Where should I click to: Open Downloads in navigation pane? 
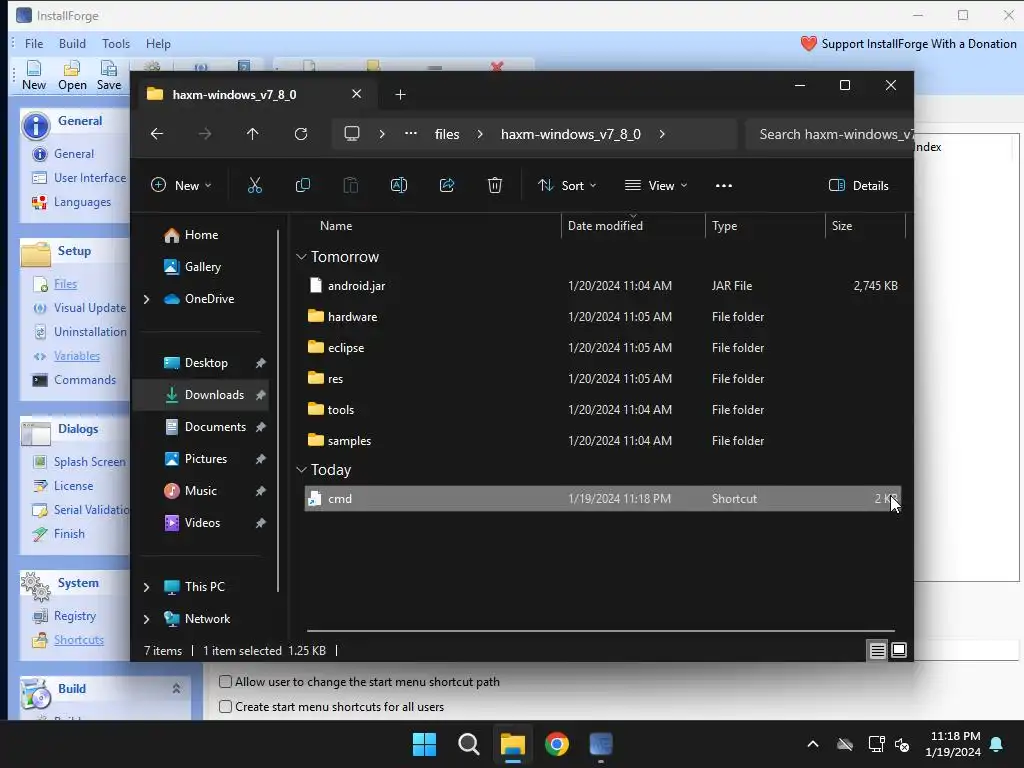(x=200, y=394)
